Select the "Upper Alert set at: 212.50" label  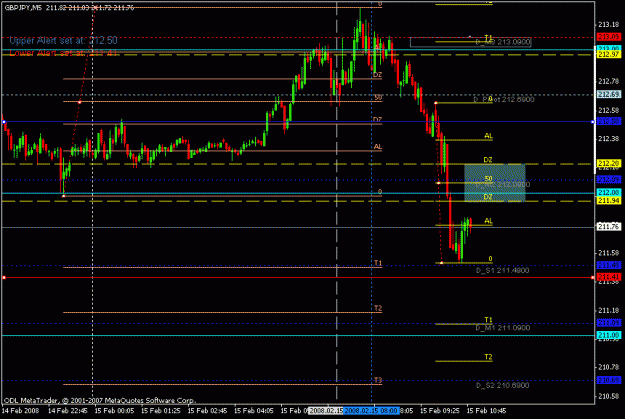tap(63, 41)
